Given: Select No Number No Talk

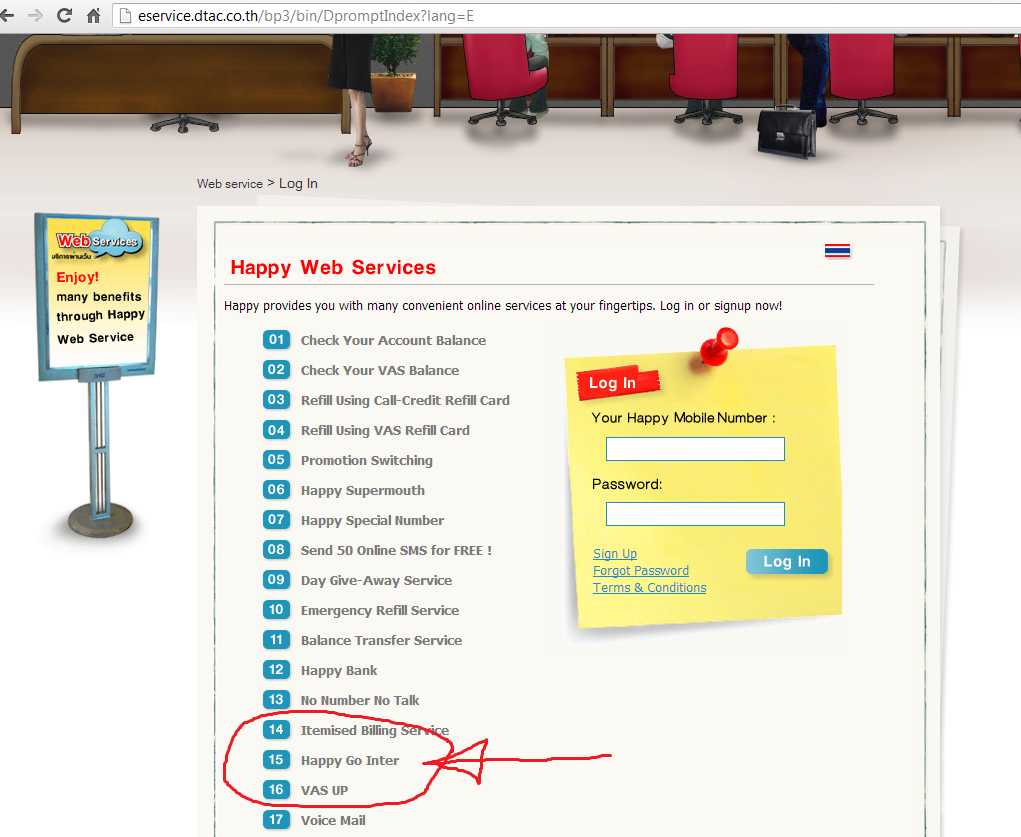Looking at the screenshot, I should click(x=360, y=700).
